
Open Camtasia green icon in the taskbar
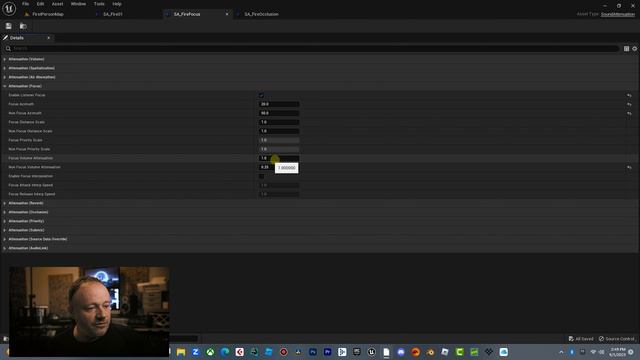point(460,352)
